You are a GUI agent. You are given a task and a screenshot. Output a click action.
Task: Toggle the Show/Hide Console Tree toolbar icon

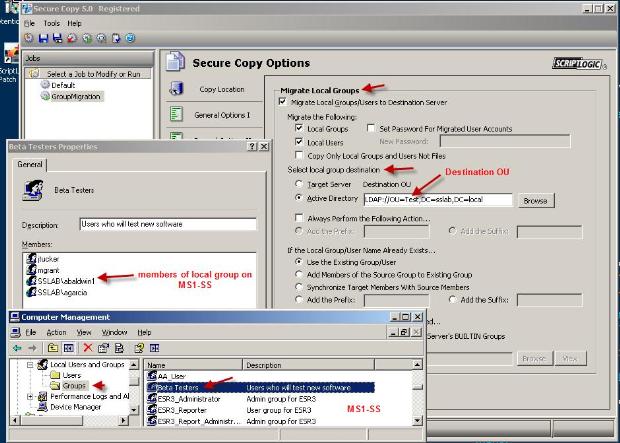pos(68,348)
